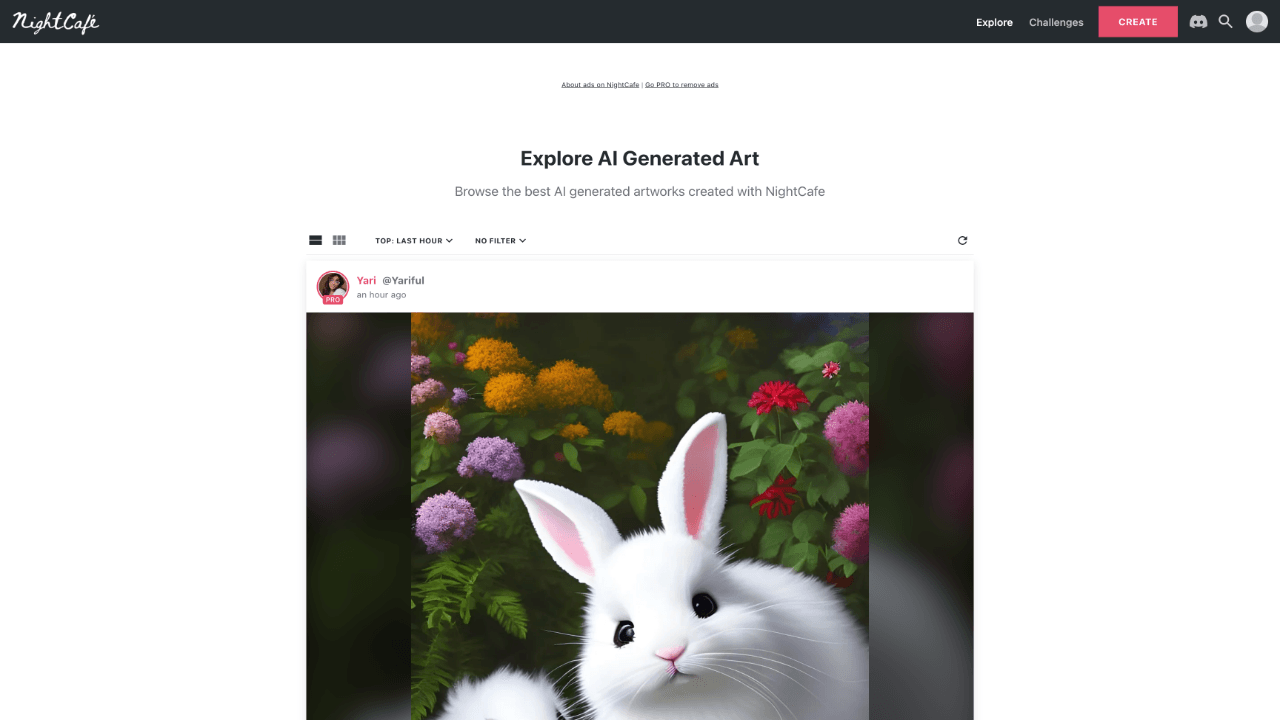Open Yari's profile name link

366,280
